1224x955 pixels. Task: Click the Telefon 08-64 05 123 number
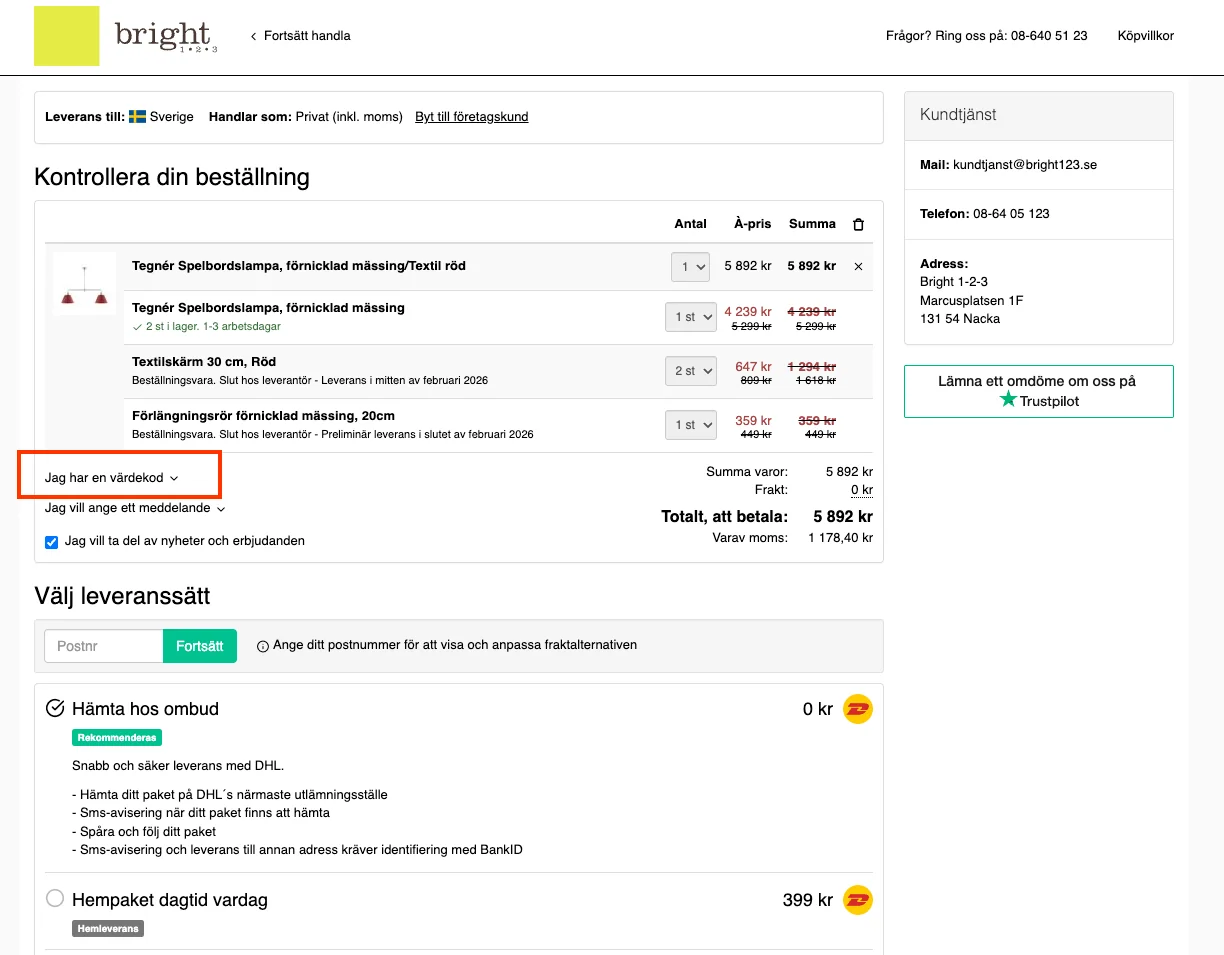pos(1011,214)
